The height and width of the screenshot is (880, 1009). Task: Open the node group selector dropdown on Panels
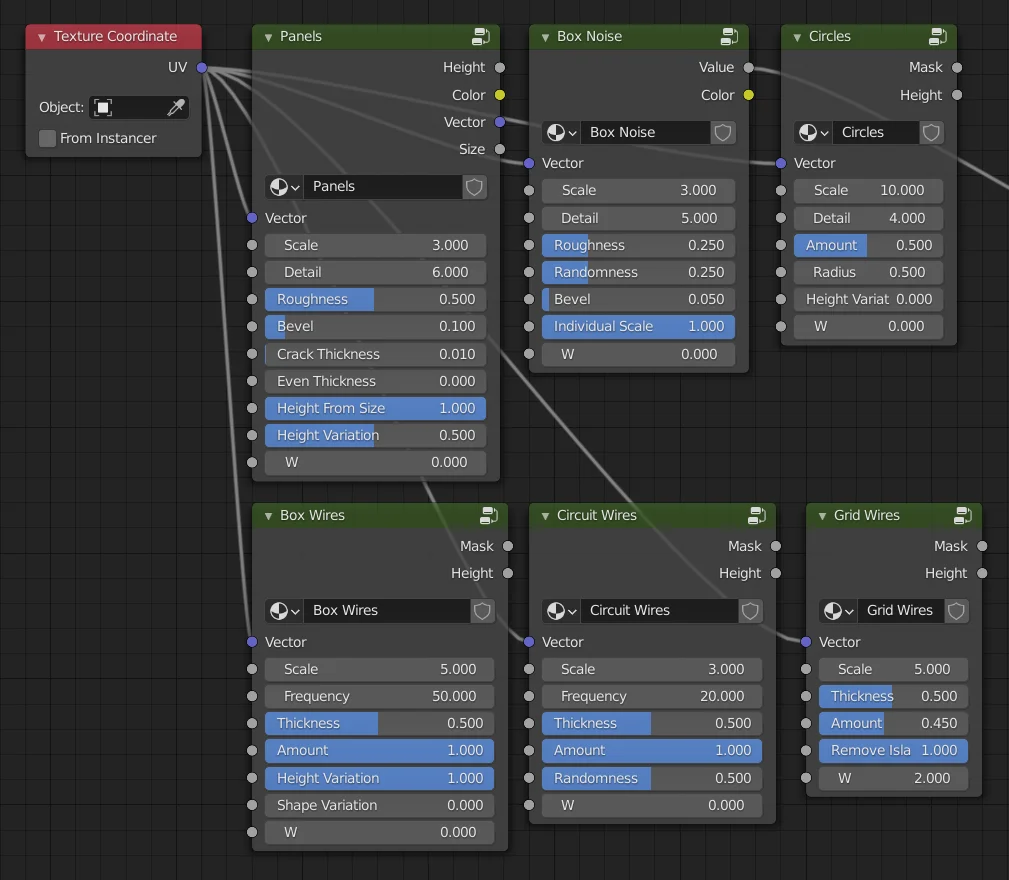click(x=284, y=186)
